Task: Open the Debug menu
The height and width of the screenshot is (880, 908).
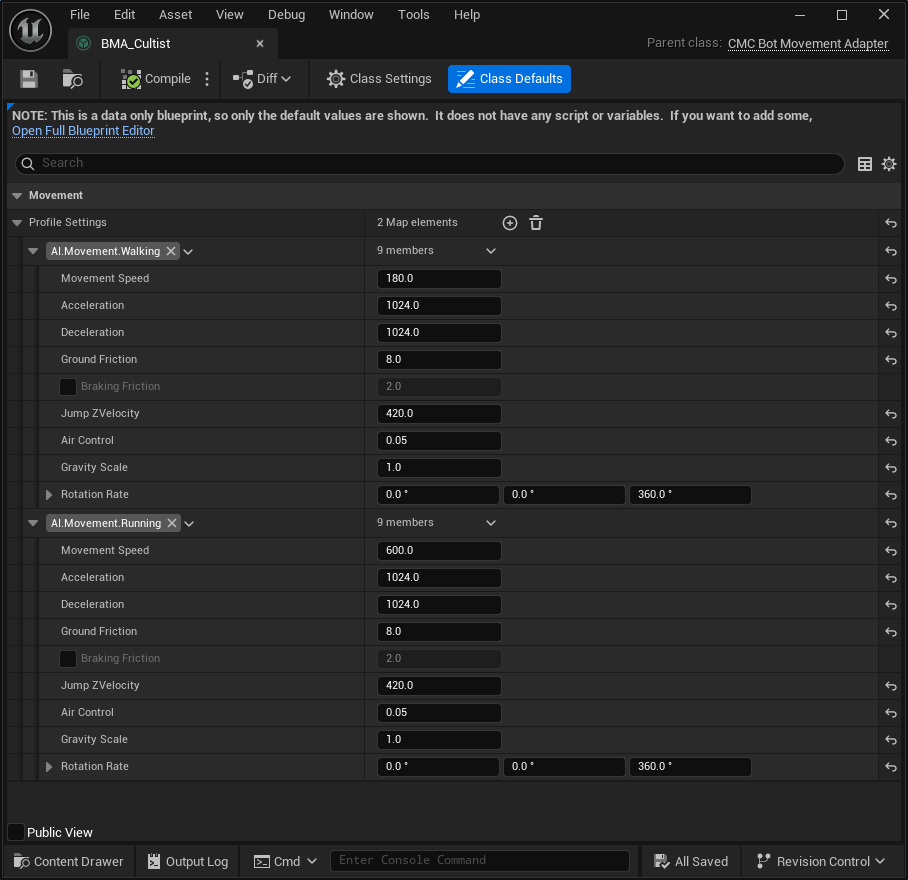Action: point(286,14)
